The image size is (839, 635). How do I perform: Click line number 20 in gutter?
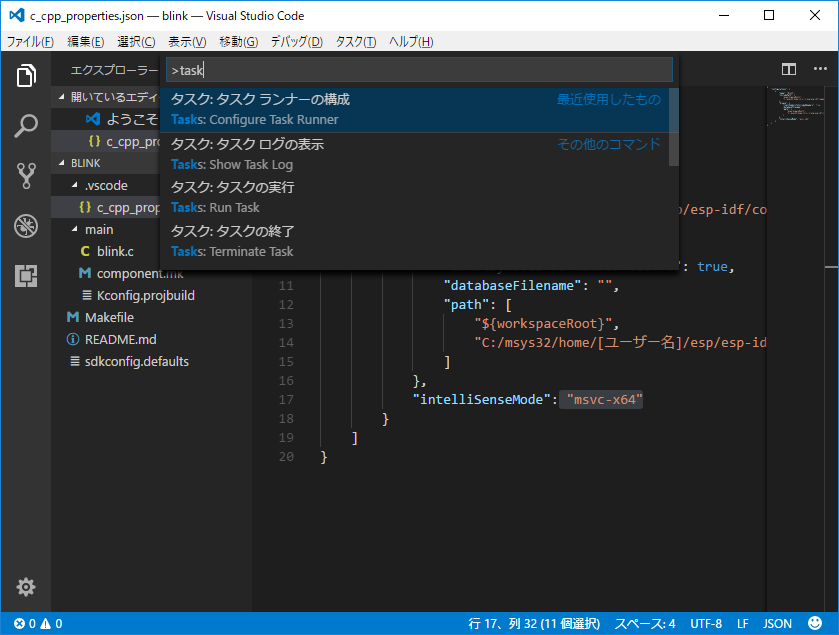coord(286,457)
